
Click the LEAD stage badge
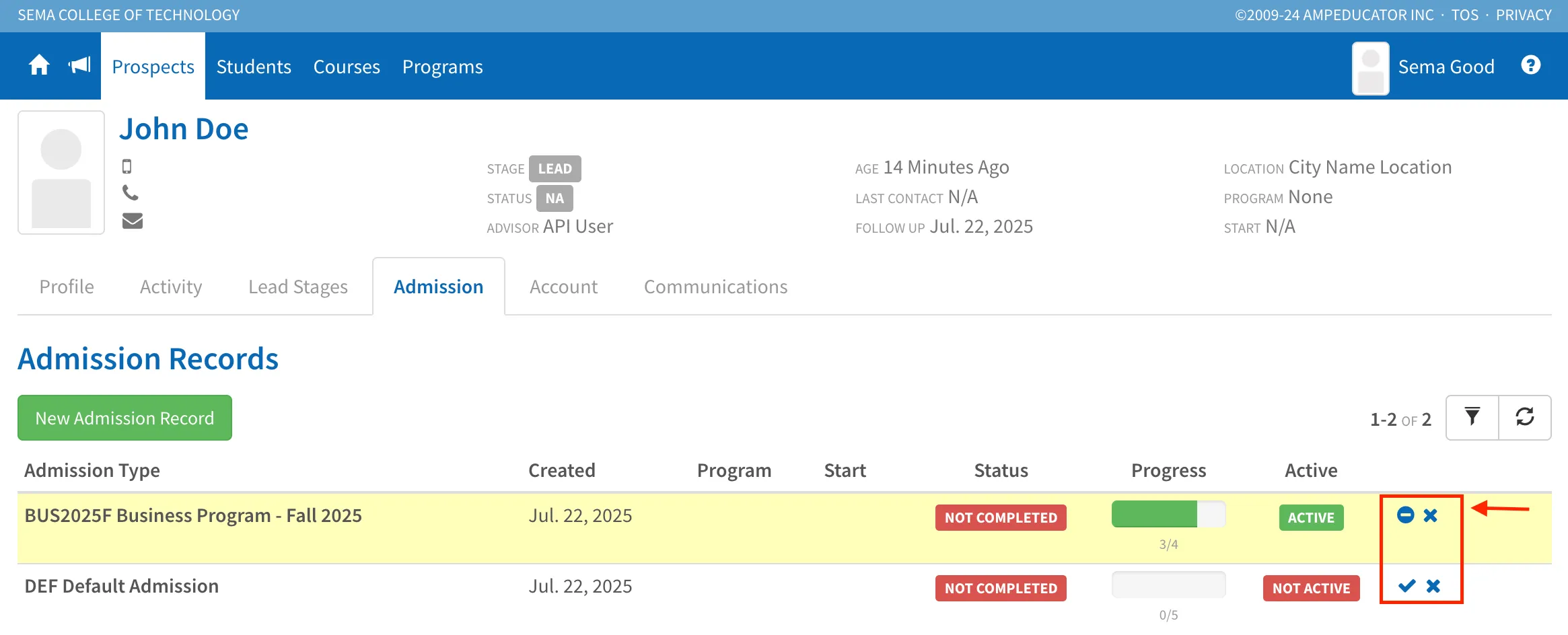tap(555, 169)
